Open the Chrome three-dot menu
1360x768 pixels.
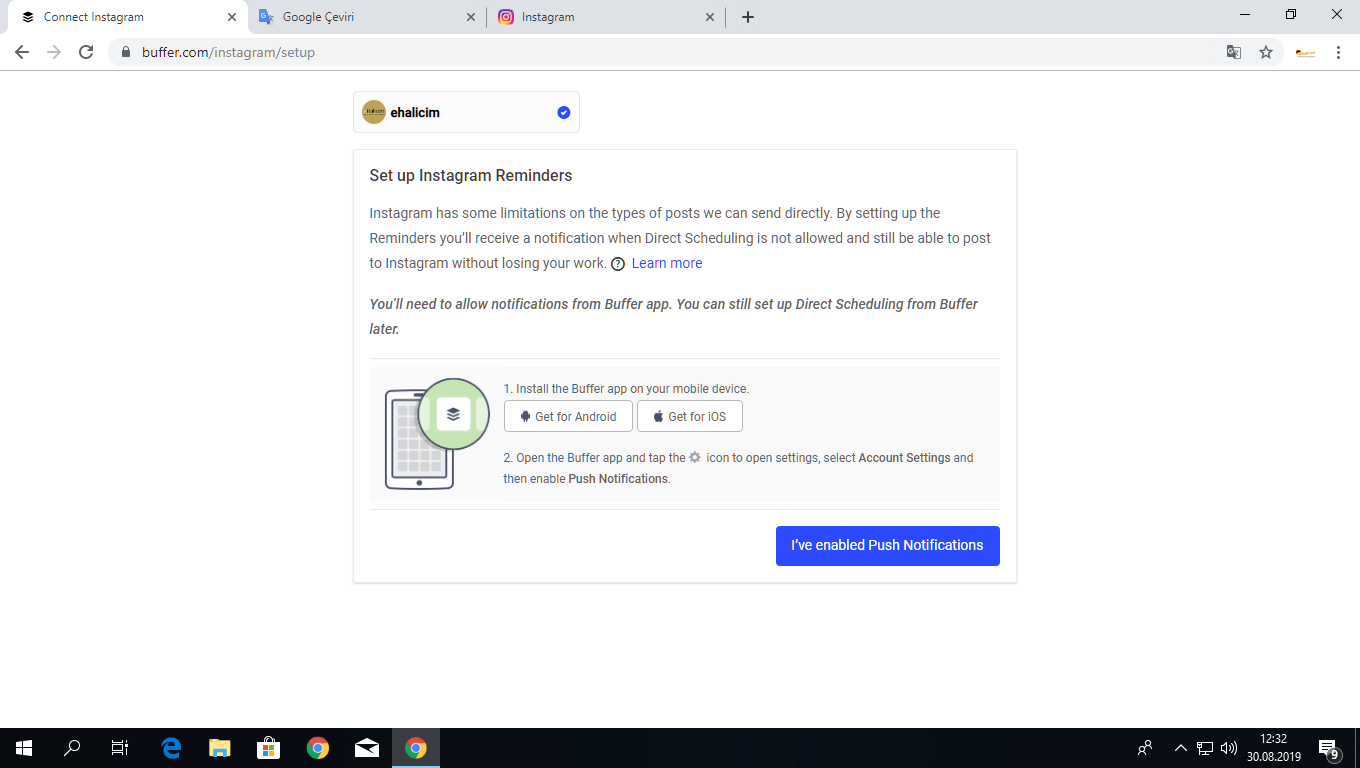(x=1338, y=52)
